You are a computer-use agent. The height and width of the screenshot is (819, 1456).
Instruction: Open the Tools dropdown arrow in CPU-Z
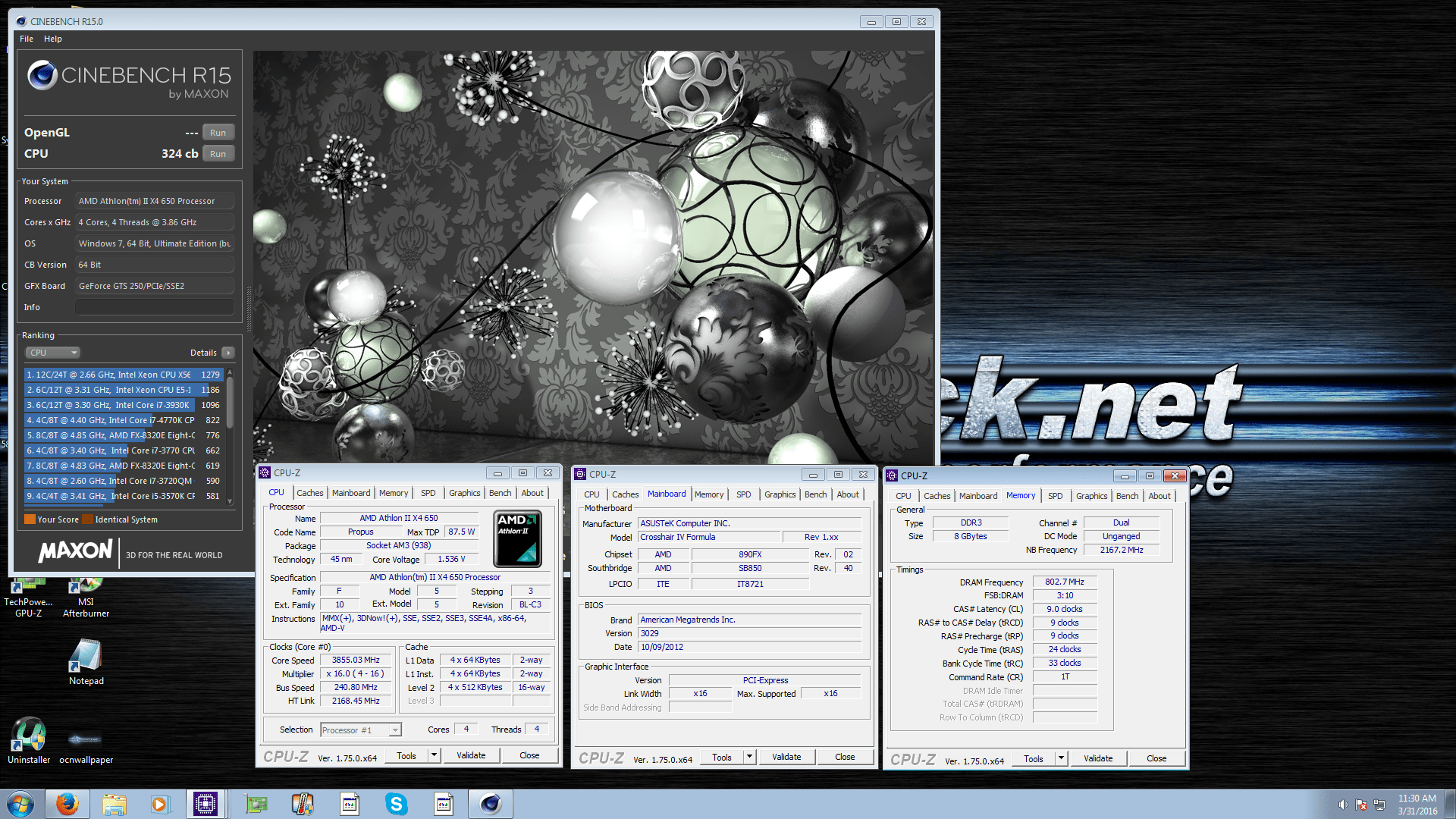432,755
